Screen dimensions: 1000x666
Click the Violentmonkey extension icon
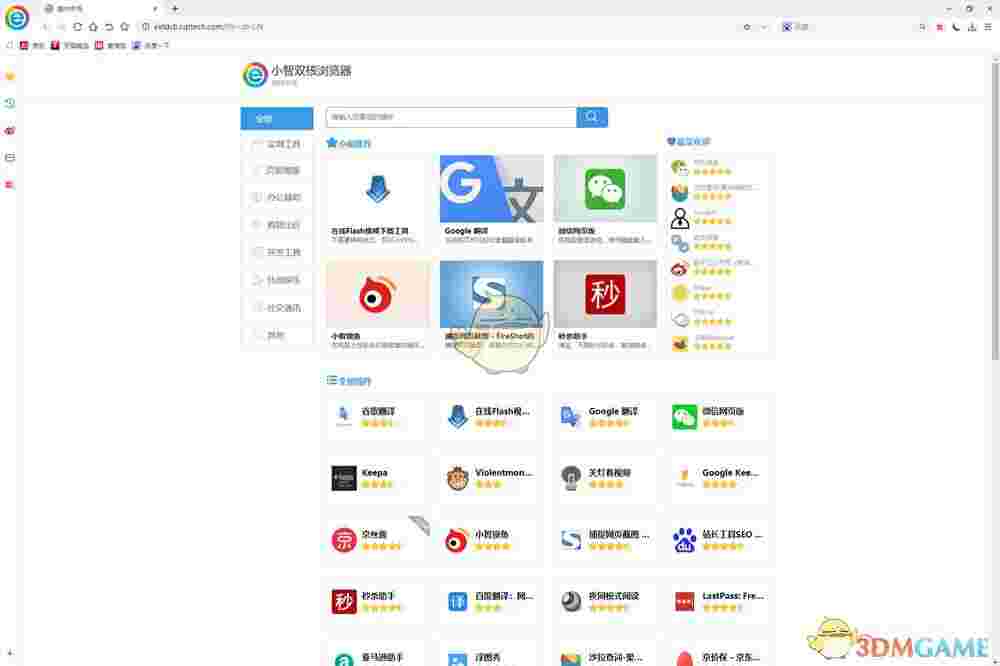click(x=457, y=478)
